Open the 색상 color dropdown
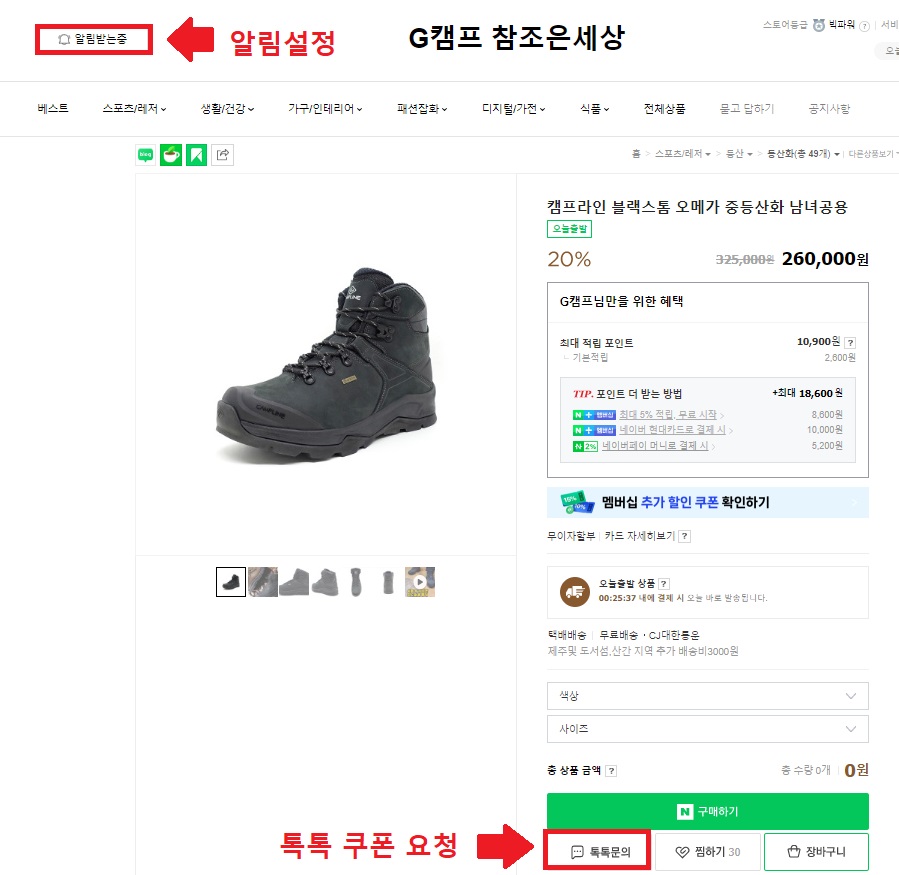Viewport: 899px width, 875px height. click(x=707, y=696)
